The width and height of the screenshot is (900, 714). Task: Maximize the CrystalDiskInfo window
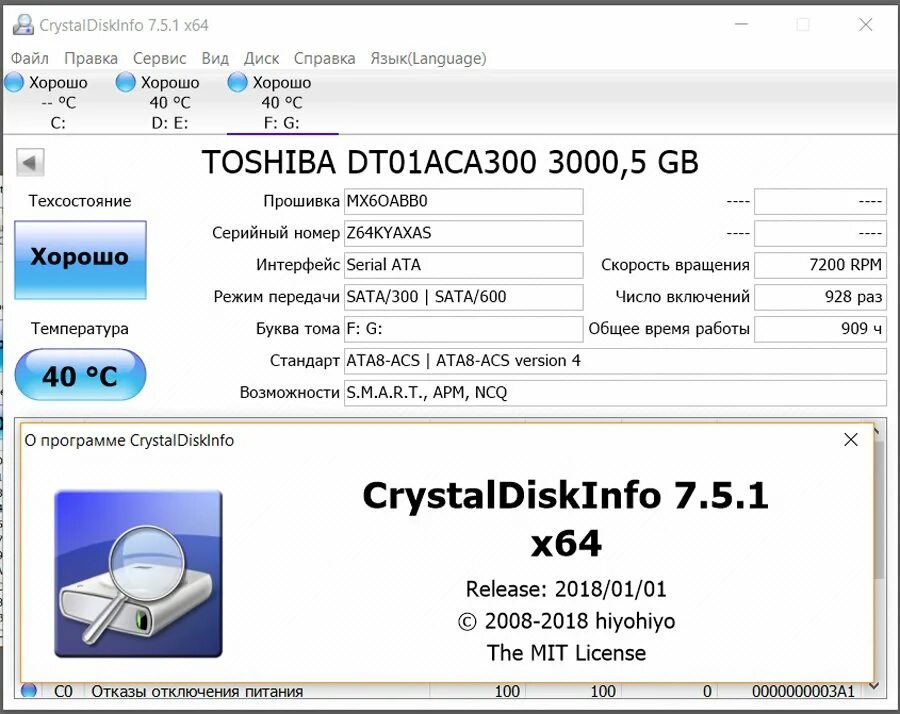tap(803, 25)
